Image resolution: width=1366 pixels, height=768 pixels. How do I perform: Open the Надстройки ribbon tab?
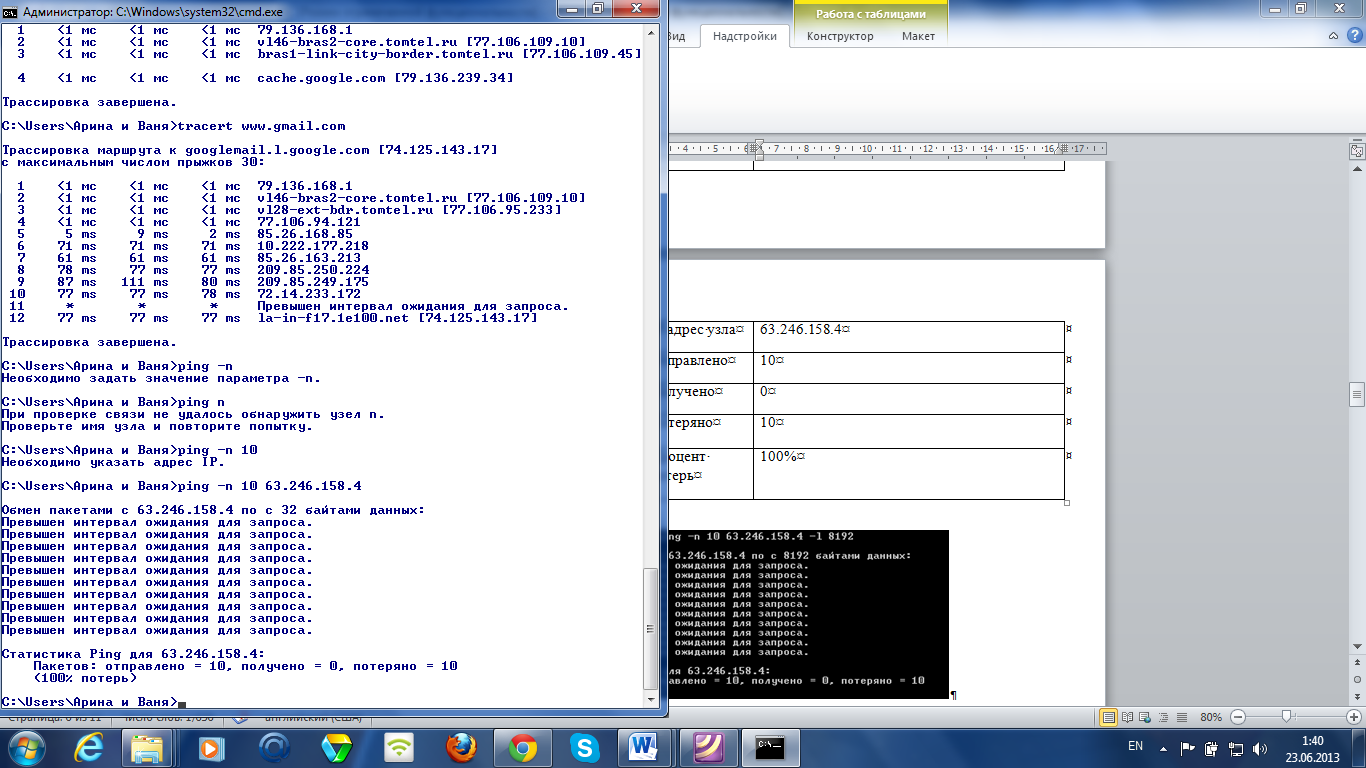click(745, 36)
